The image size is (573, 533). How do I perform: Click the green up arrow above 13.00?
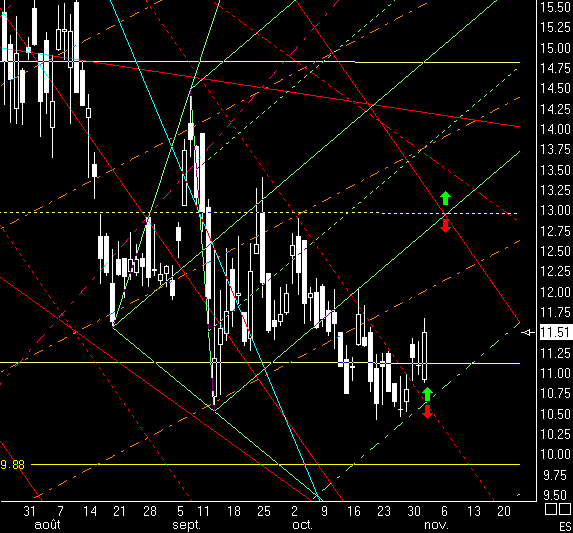coord(445,198)
